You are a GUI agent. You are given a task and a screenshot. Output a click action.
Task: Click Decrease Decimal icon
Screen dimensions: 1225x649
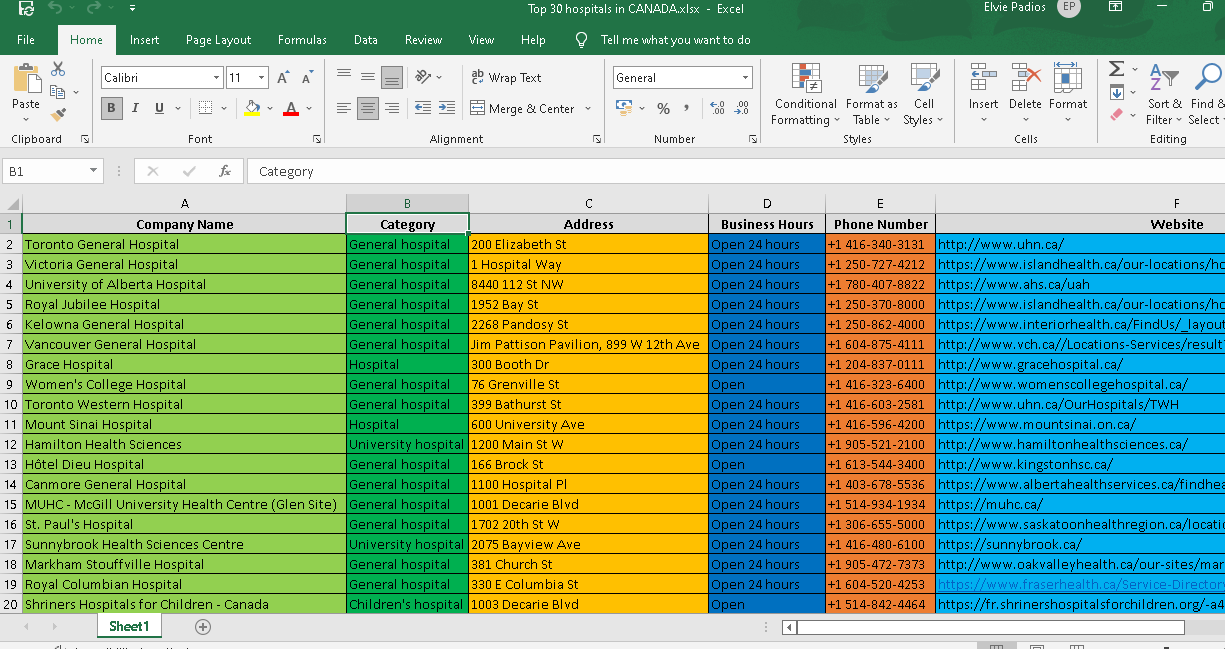[x=741, y=108]
